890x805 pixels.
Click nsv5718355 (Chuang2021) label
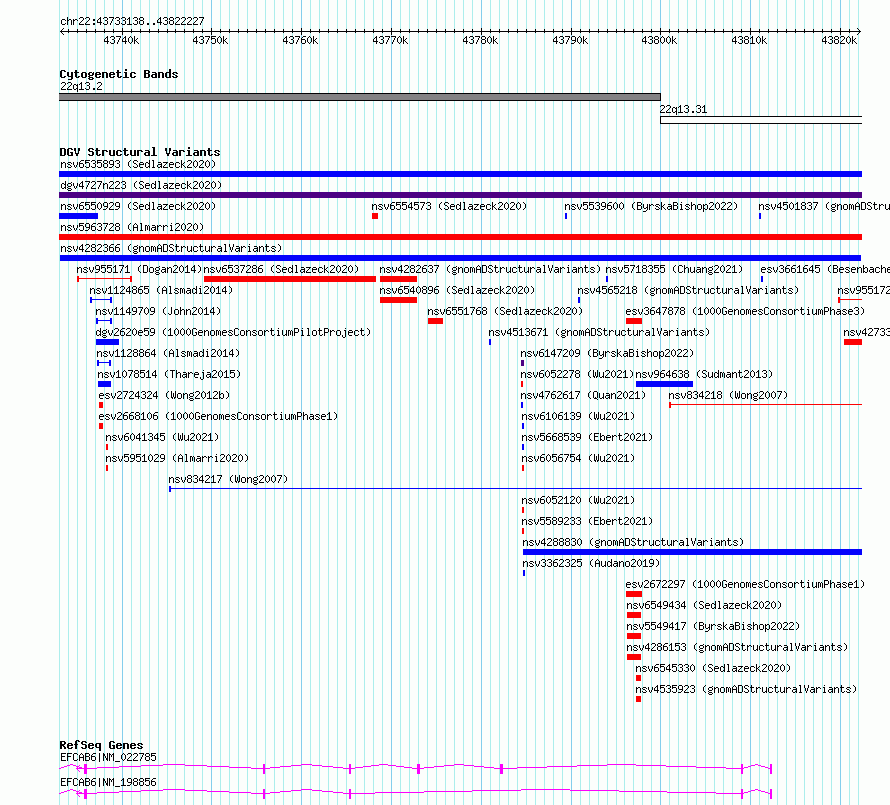674,270
